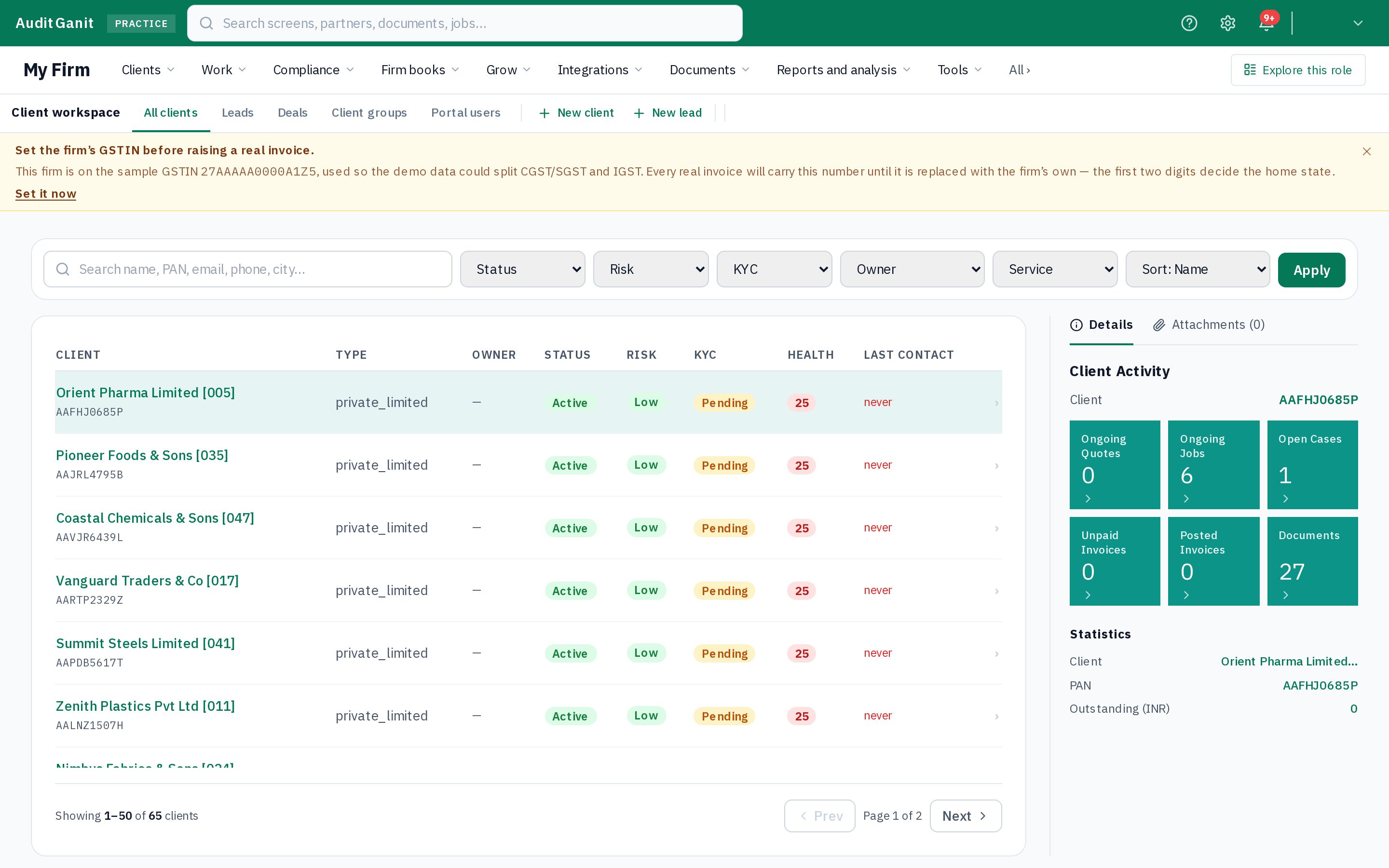Click the global search screens input
The image size is (1389, 868).
click(x=465, y=23)
